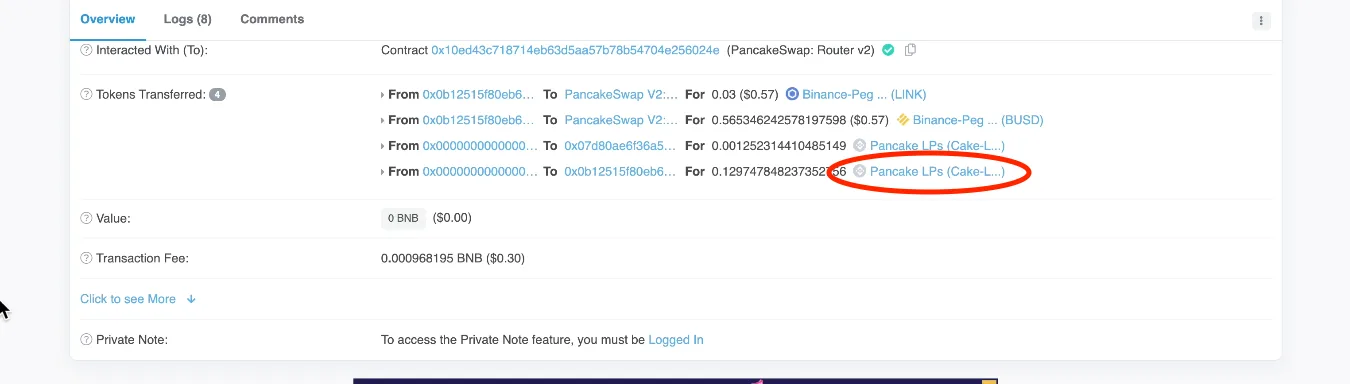The height and width of the screenshot is (384, 1350).
Task: Open PancakeSwap V2 recipient in BUSD row
Action: tap(621, 120)
